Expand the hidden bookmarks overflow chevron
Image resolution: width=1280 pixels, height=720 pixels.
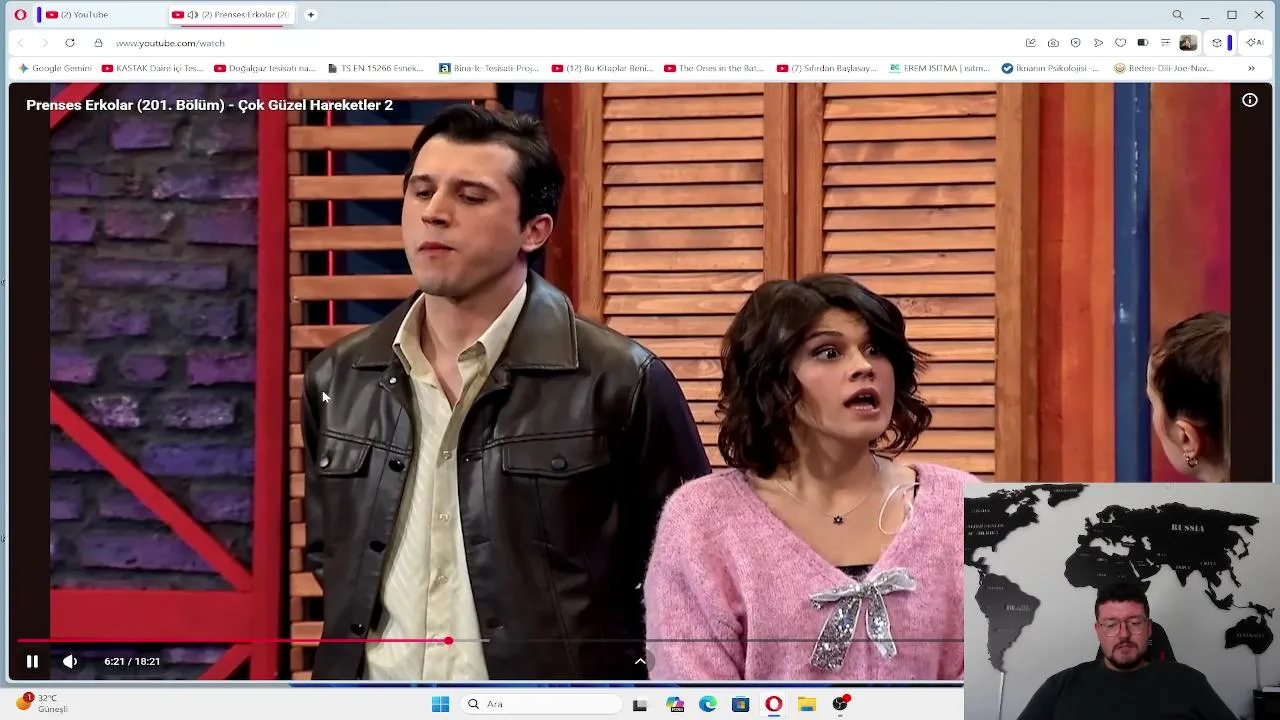tap(1251, 68)
